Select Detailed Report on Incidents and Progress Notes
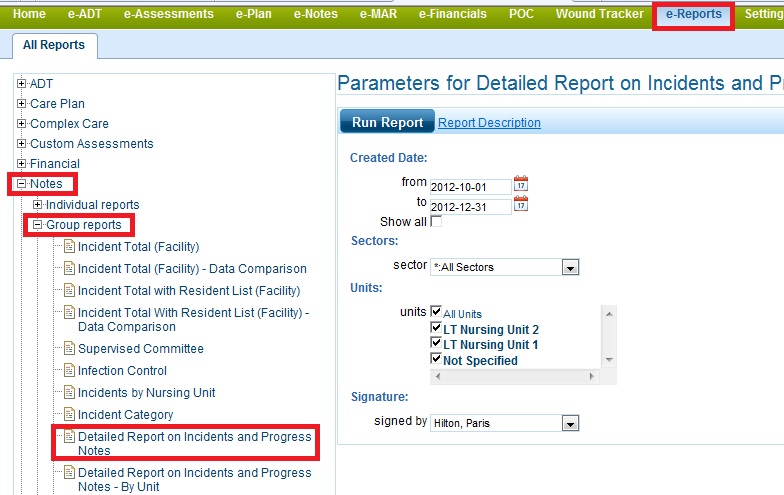 click(x=194, y=443)
